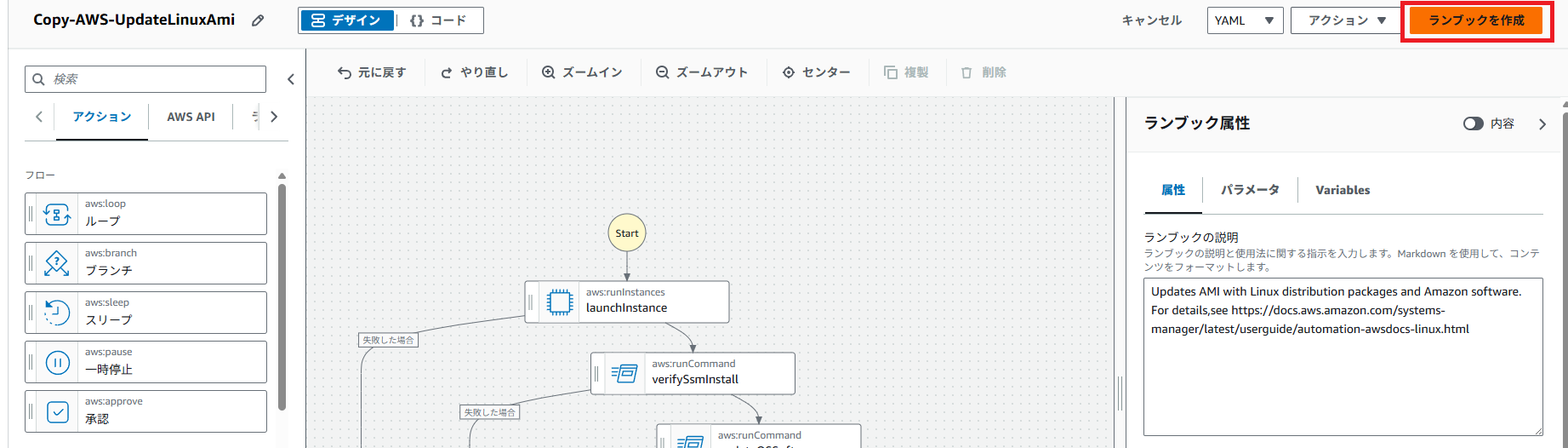This screenshot has width=1568, height=448.
Task: Select the Variables tab
Action: coord(1343,190)
